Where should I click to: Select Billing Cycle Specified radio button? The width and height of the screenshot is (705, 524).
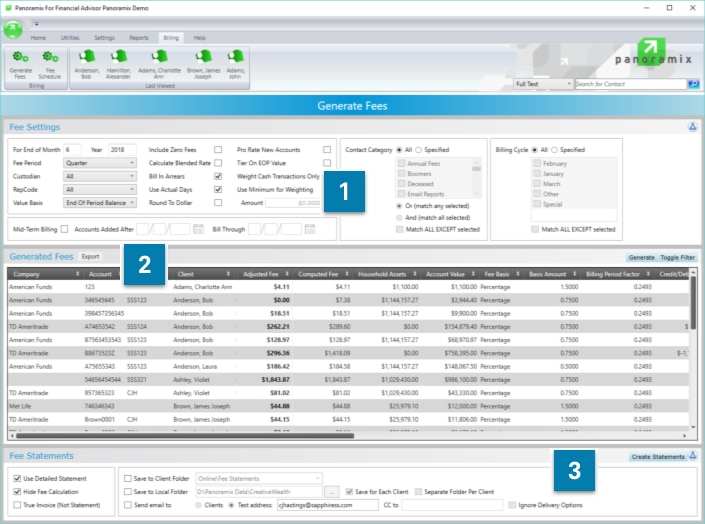(554, 150)
